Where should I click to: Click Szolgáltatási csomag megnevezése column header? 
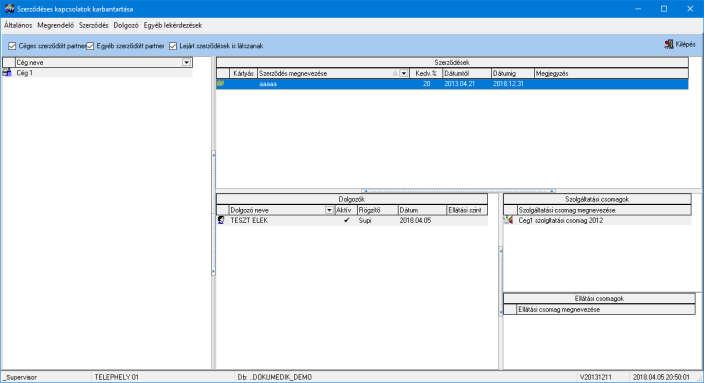click(604, 210)
